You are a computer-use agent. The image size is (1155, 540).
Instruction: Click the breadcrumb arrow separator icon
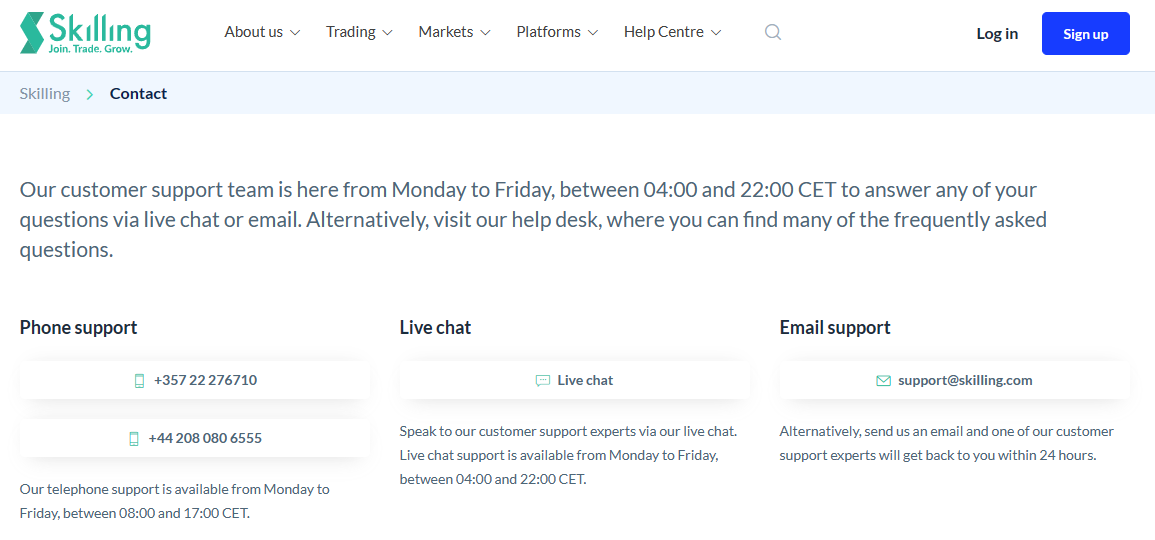tap(90, 94)
